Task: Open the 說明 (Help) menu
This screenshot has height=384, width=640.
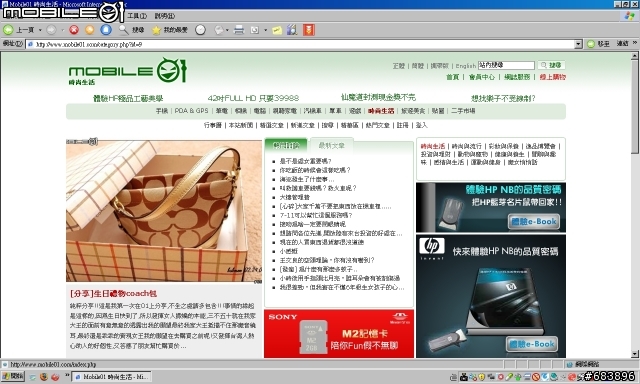Action: pos(164,16)
